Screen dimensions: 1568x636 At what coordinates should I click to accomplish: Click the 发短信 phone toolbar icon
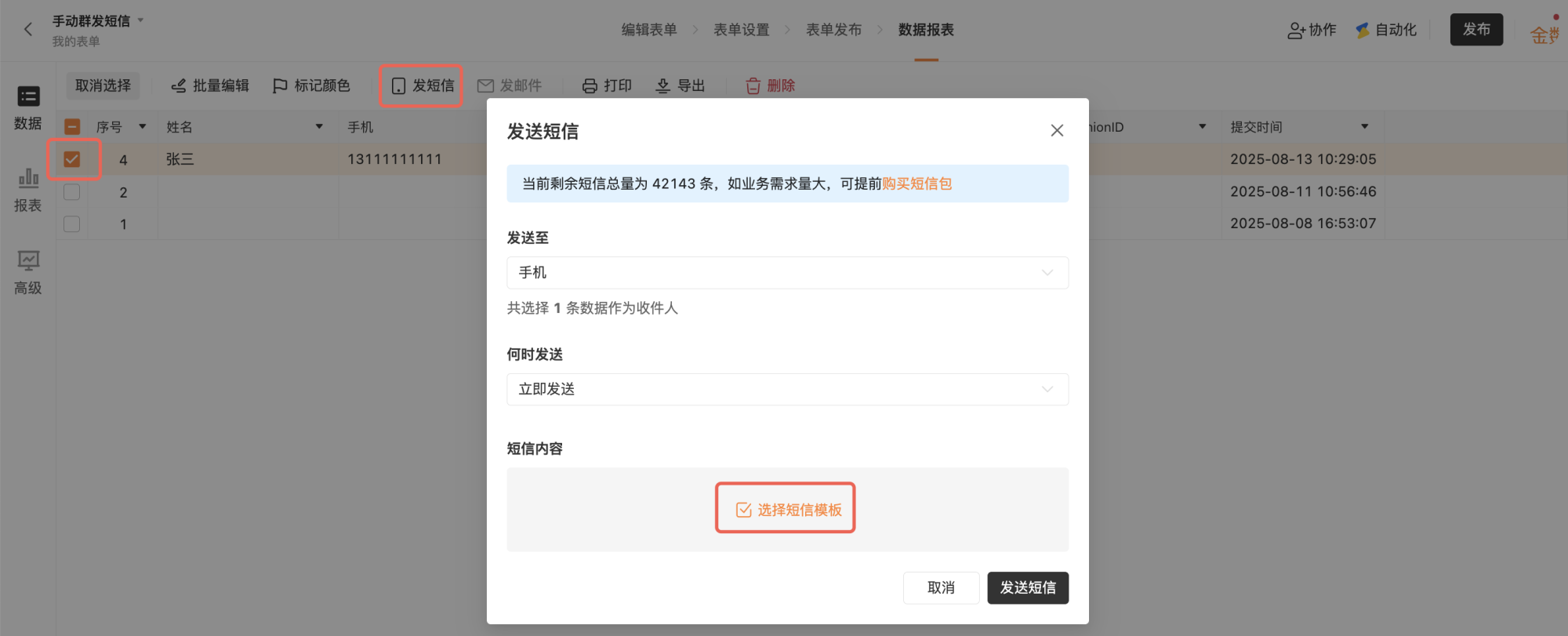398,85
